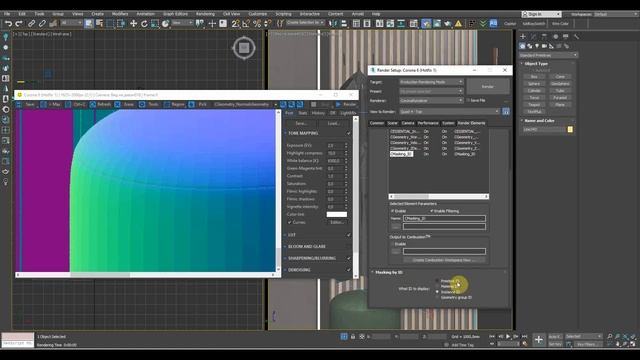The image size is (640, 360).
Task: Expand the Bloom and Glare section
Action: 307,247
